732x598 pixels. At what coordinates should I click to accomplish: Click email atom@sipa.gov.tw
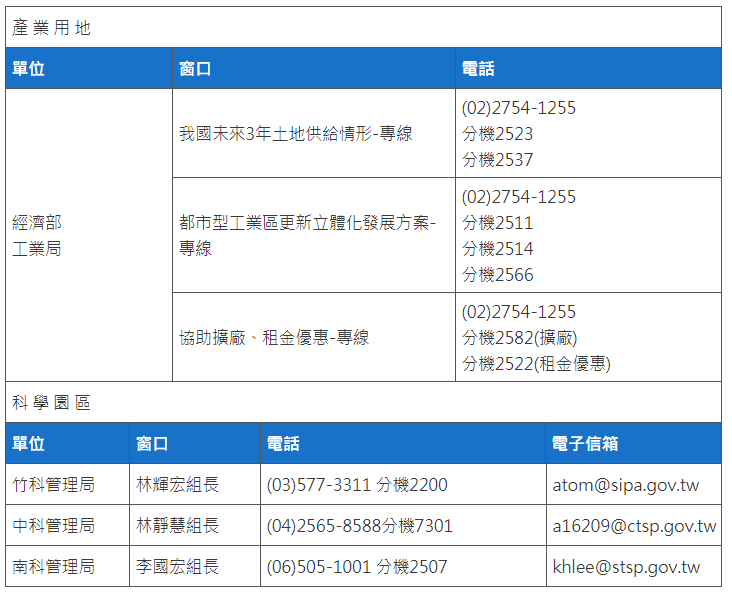[x=626, y=485]
